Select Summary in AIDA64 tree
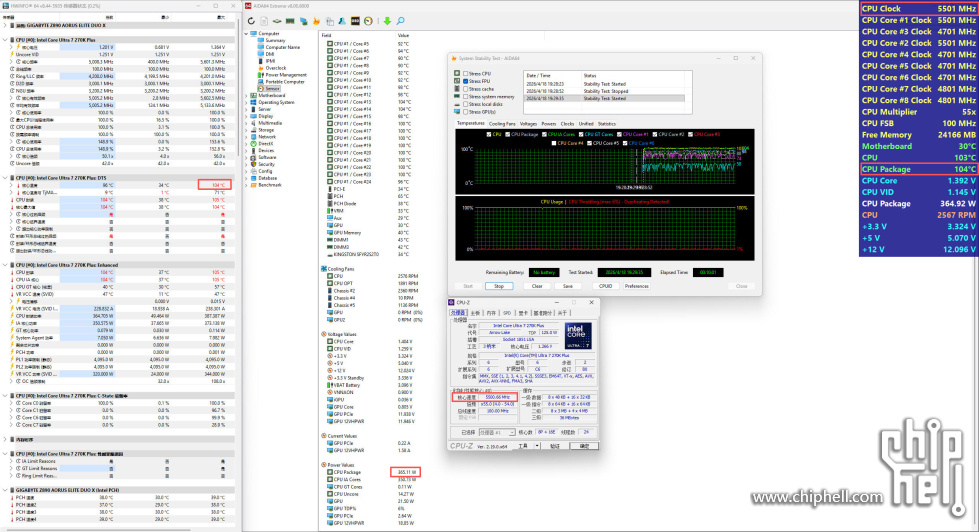This screenshot has width=979, height=532. [x=275, y=41]
